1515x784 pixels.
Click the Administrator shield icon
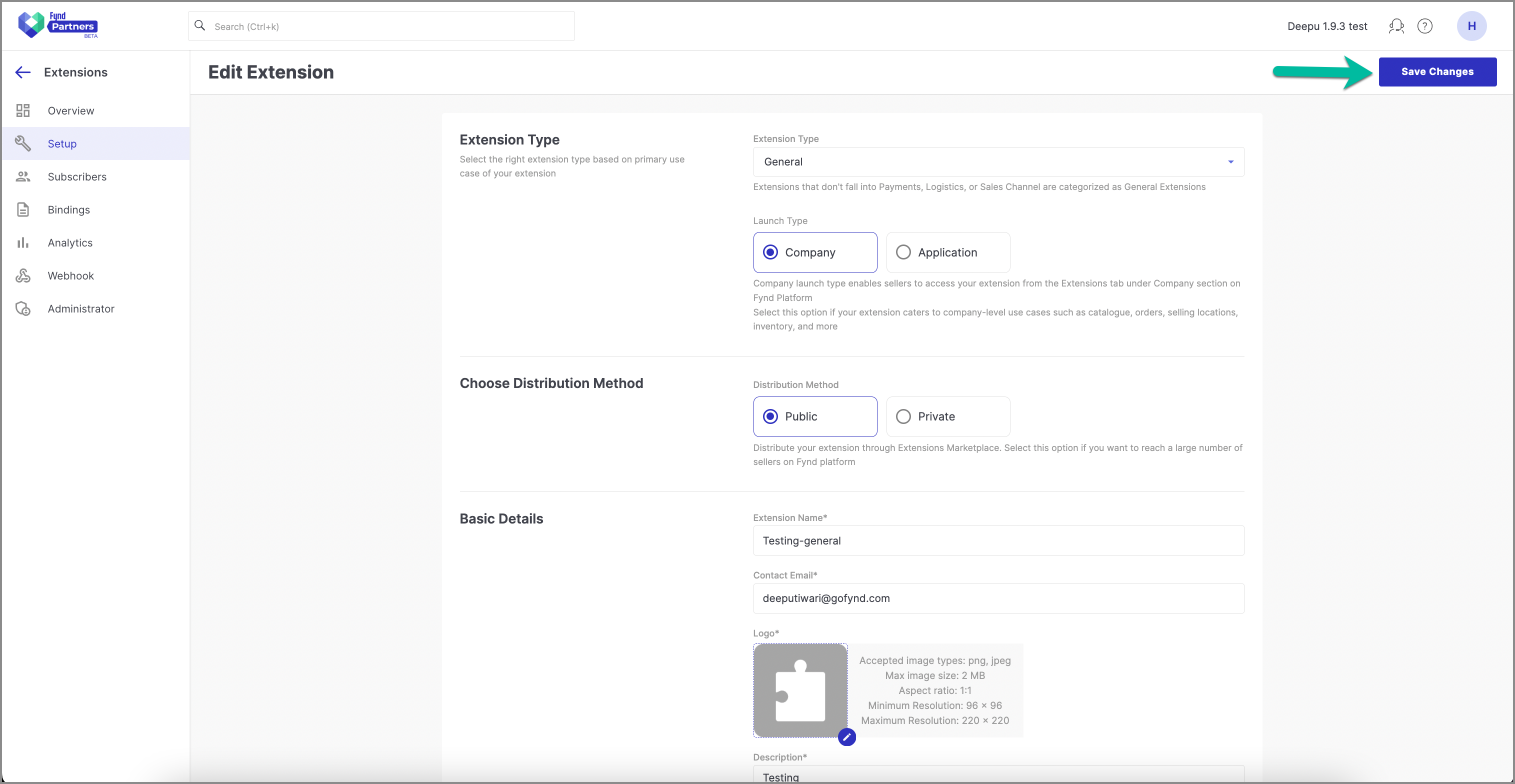click(x=23, y=308)
